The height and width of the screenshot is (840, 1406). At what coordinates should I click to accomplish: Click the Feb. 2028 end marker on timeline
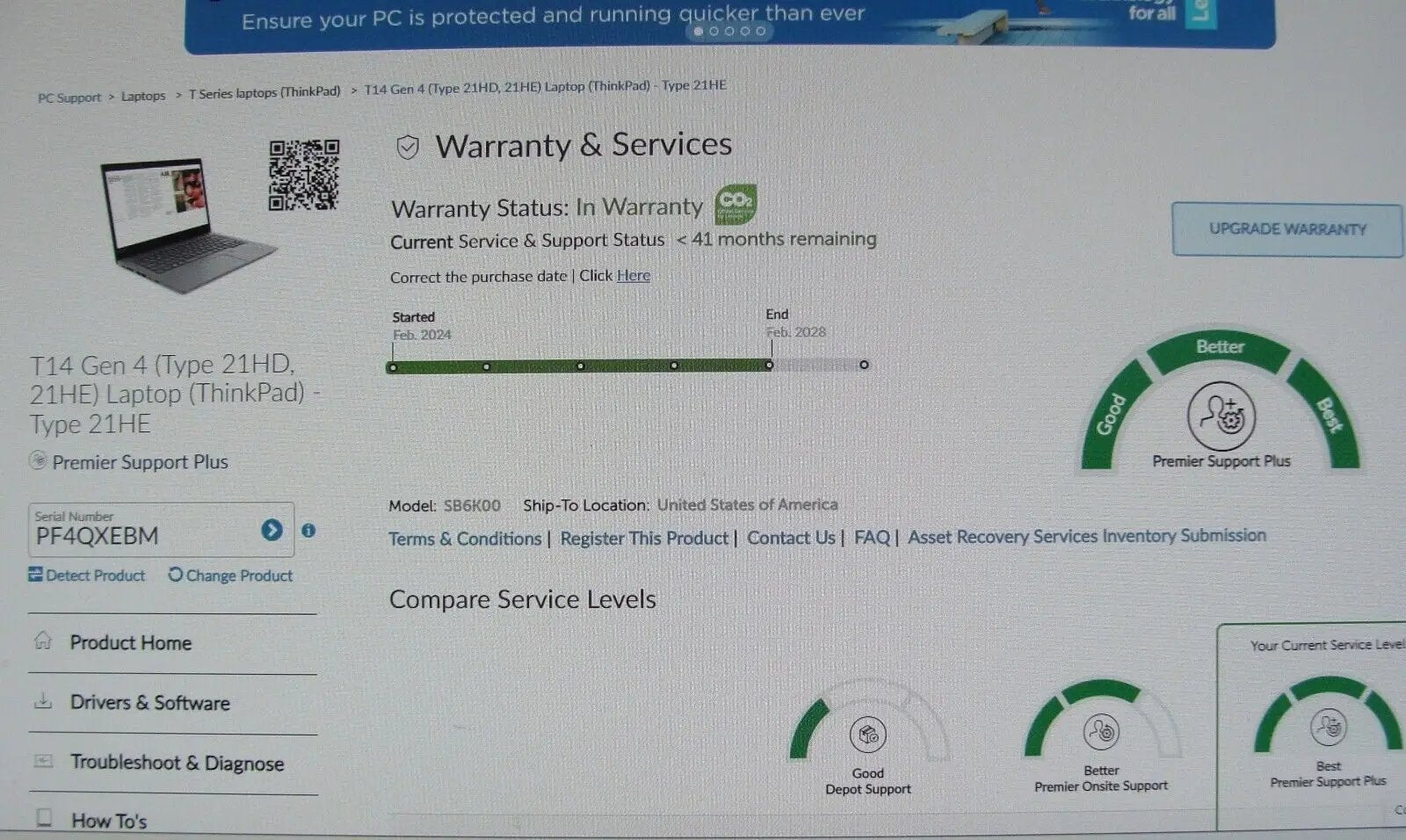(769, 365)
